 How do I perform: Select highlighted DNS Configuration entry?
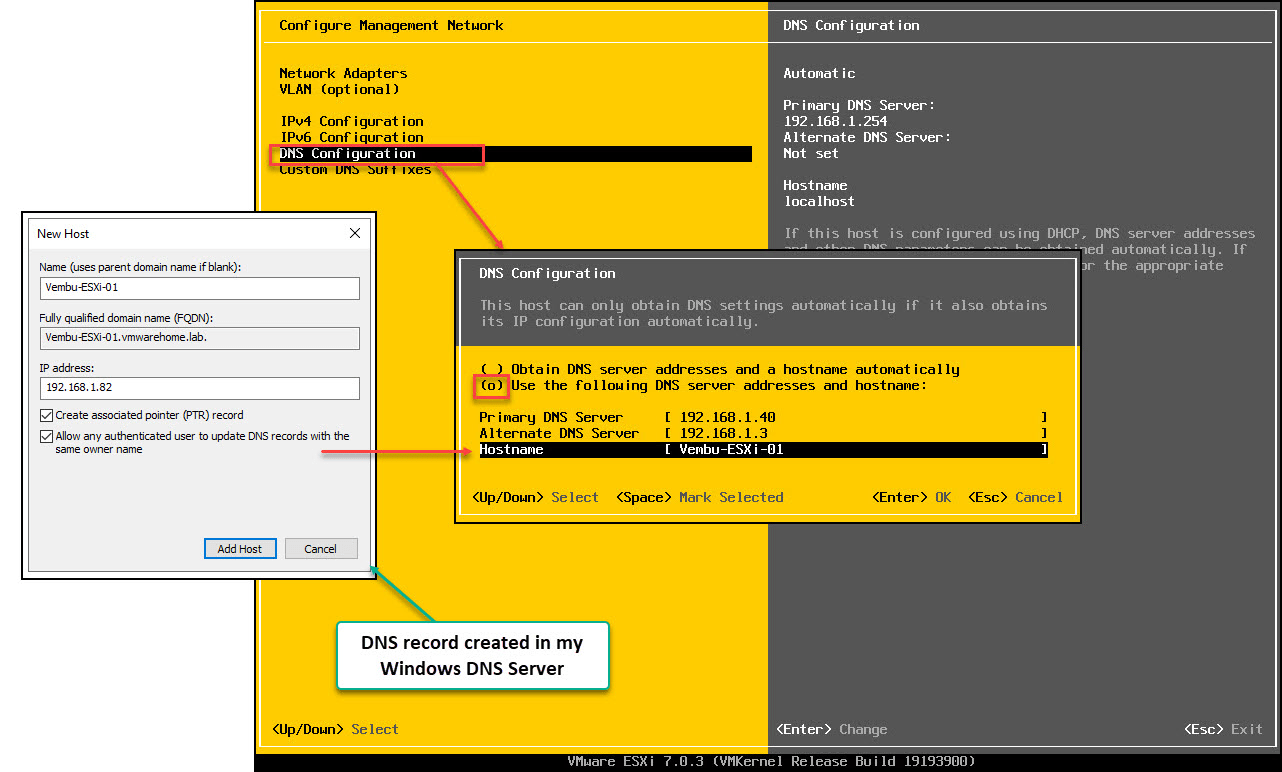[x=515, y=153]
